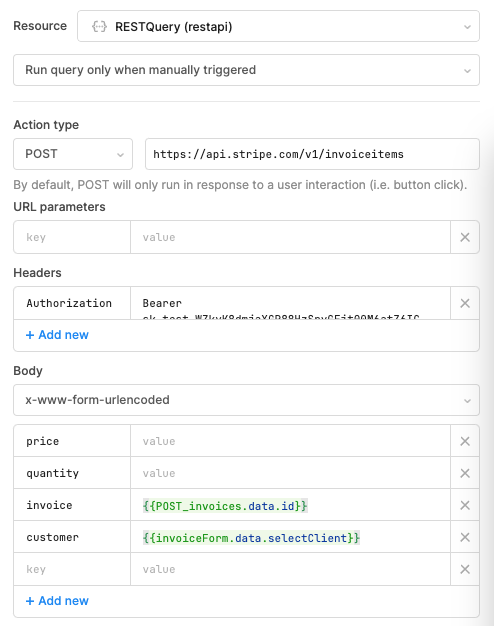
Task: Edit the Stripe invoiceitems URL field
Action: point(312,154)
